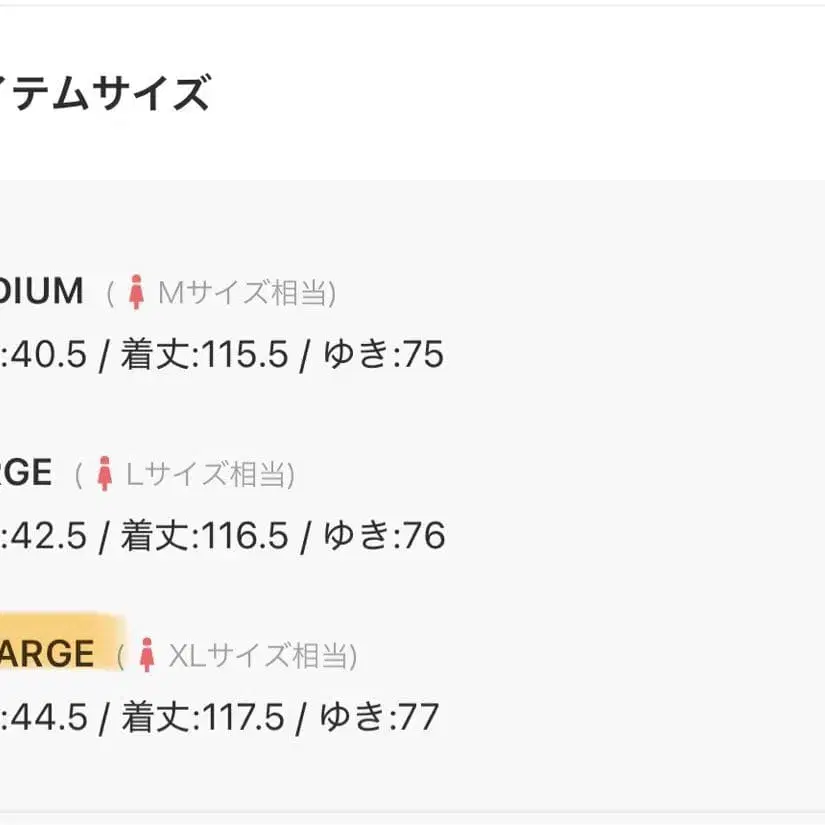825x825 pixels.
Task: Click the 着丈:116.5 measurement
Action: pos(204,536)
